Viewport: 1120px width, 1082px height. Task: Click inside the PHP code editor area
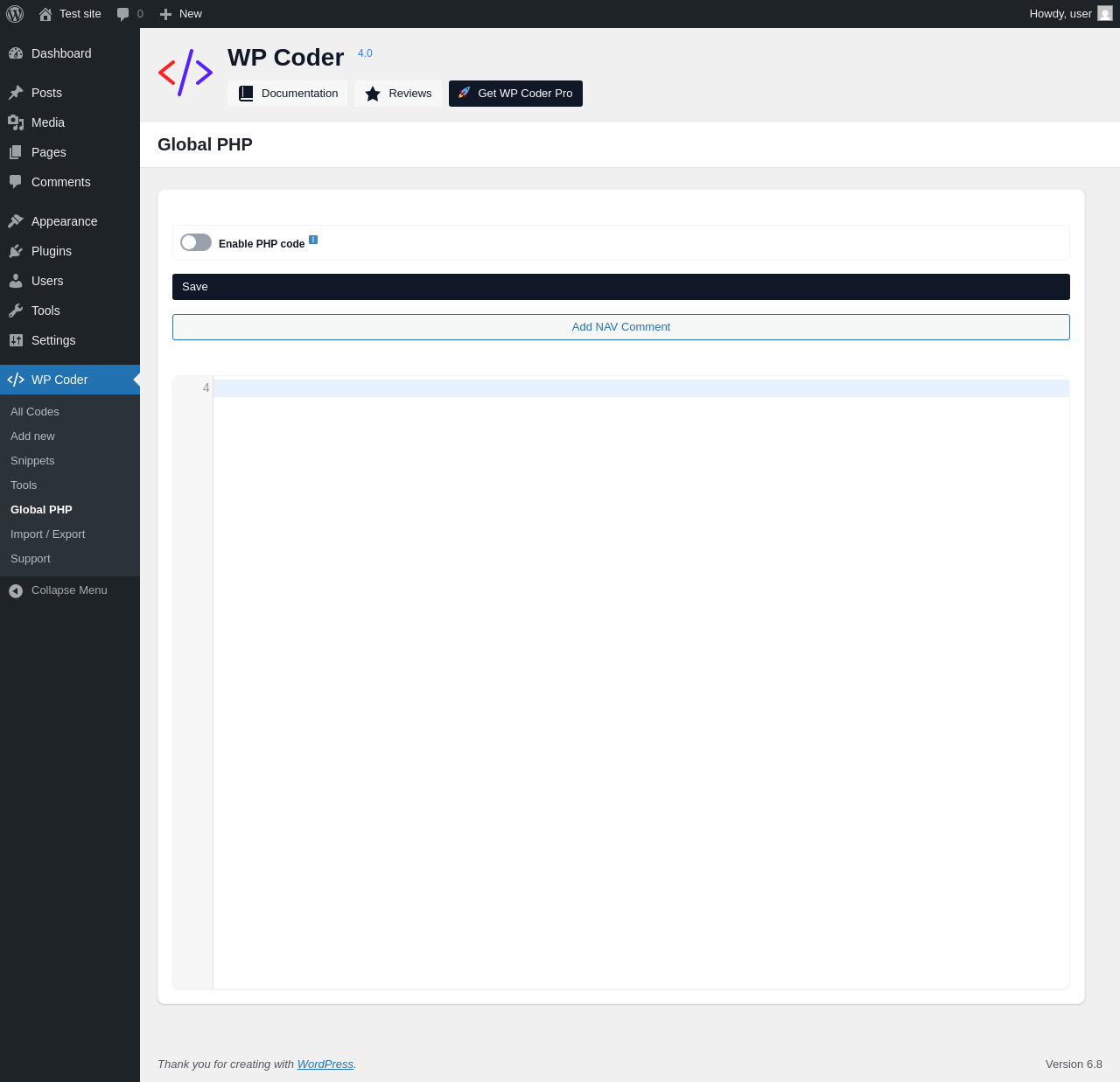click(x=641, y=682)
